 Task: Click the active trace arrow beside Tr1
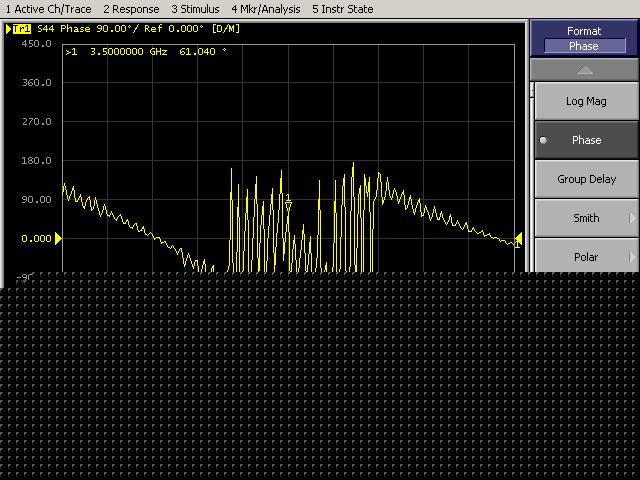pos(8,29)
